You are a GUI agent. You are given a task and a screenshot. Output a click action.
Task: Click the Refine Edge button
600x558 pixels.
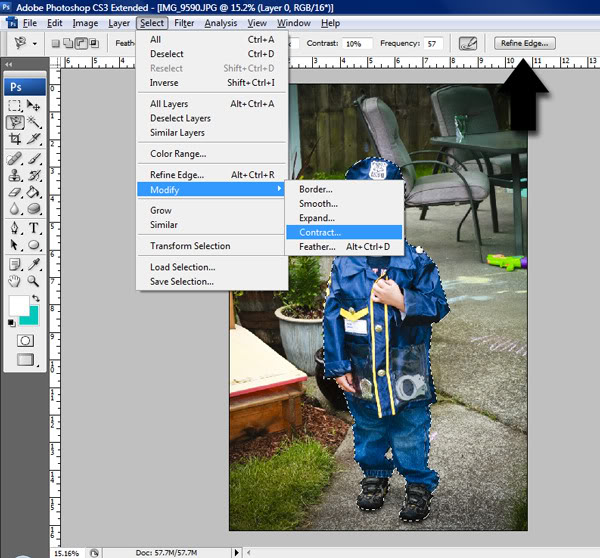524,44
